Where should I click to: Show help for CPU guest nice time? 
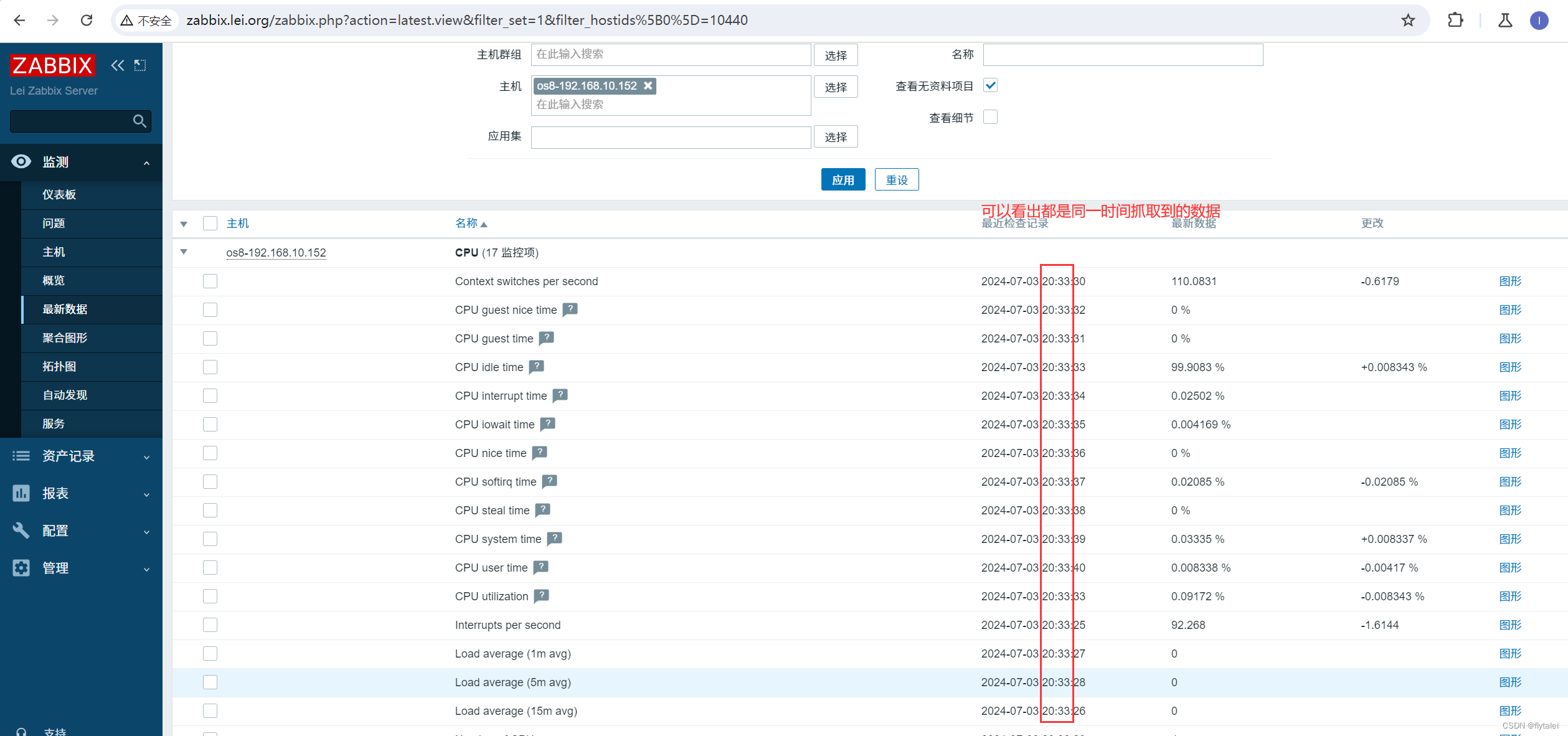pyautogui.click(x=570, y=309)
